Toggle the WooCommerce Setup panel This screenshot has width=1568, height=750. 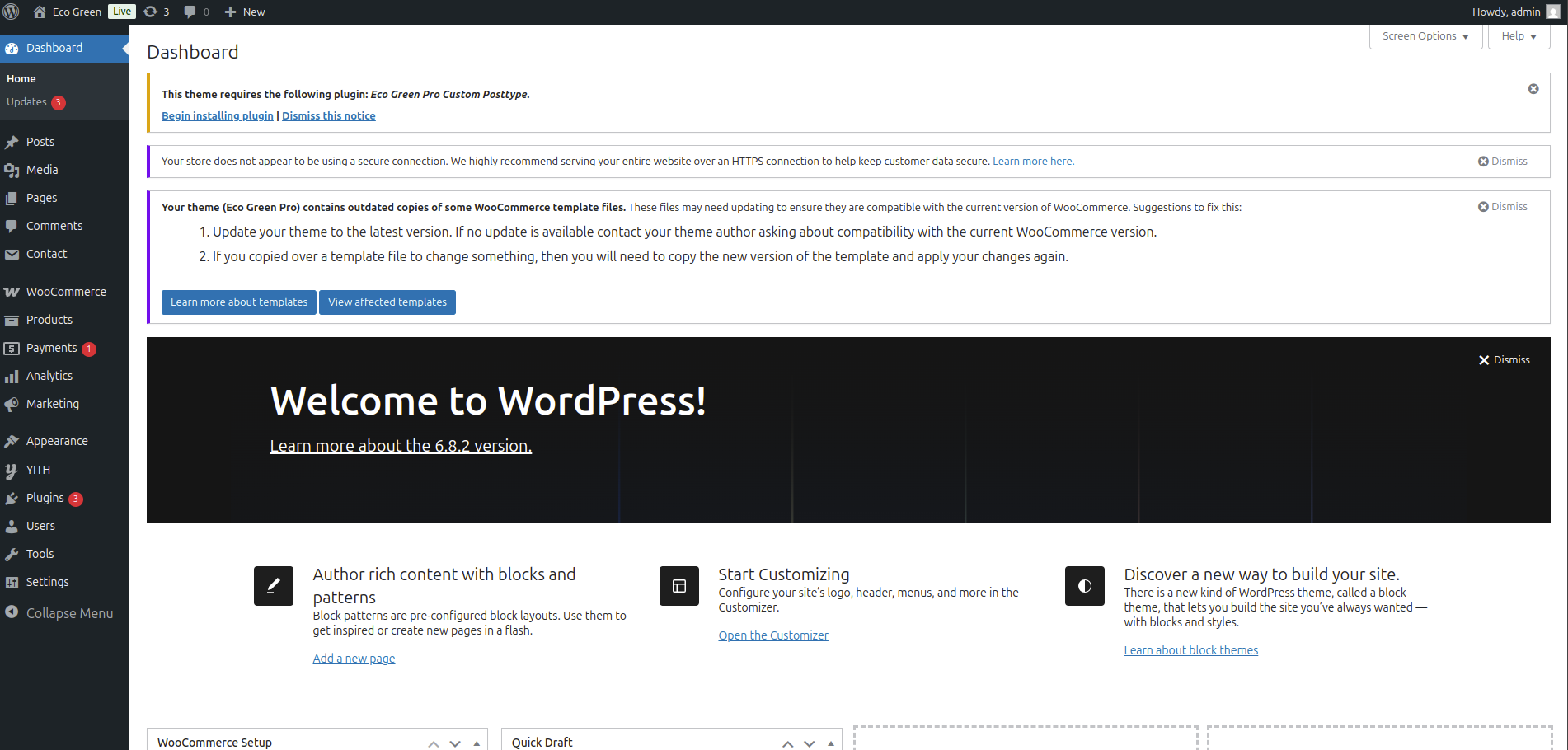coord(477,743)
